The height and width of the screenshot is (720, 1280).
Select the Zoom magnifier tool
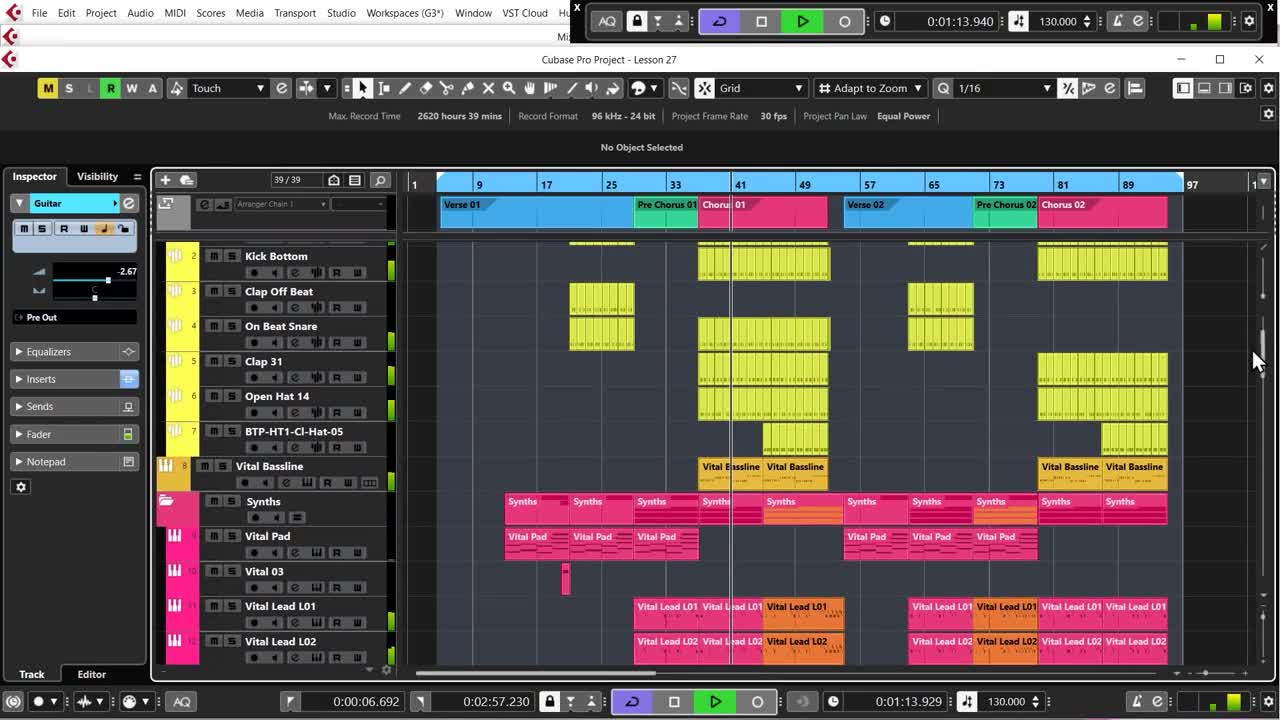click(x=509, y=88)
